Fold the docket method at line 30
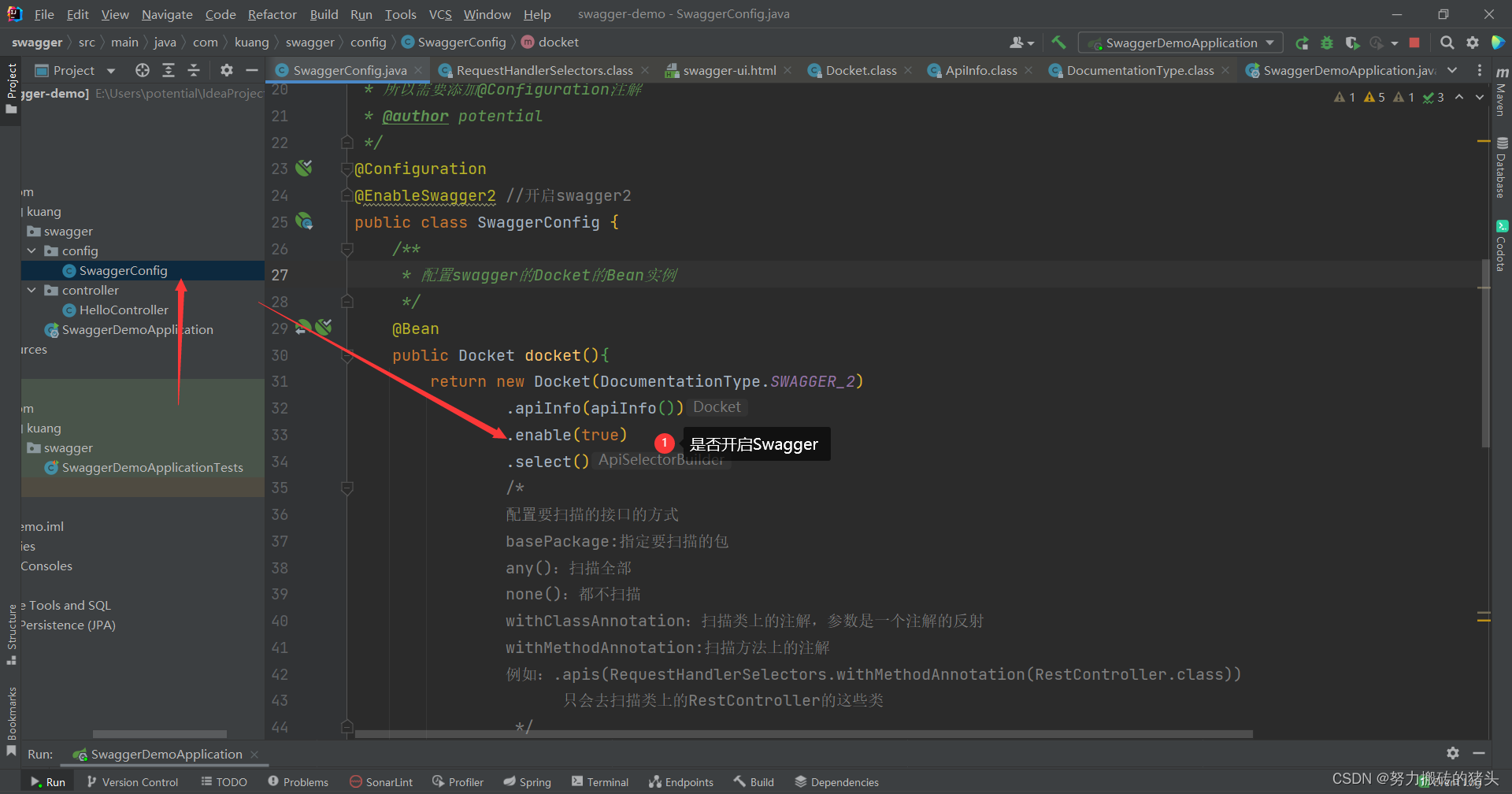Viewport: 1512px width, 794px height. point(346,355)
